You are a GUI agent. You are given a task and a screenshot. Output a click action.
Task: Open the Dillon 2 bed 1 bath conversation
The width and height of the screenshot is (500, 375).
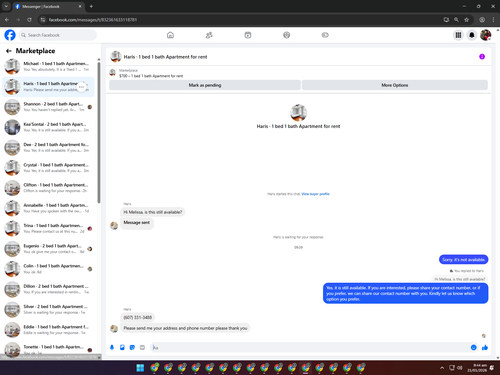click(48, 289)
